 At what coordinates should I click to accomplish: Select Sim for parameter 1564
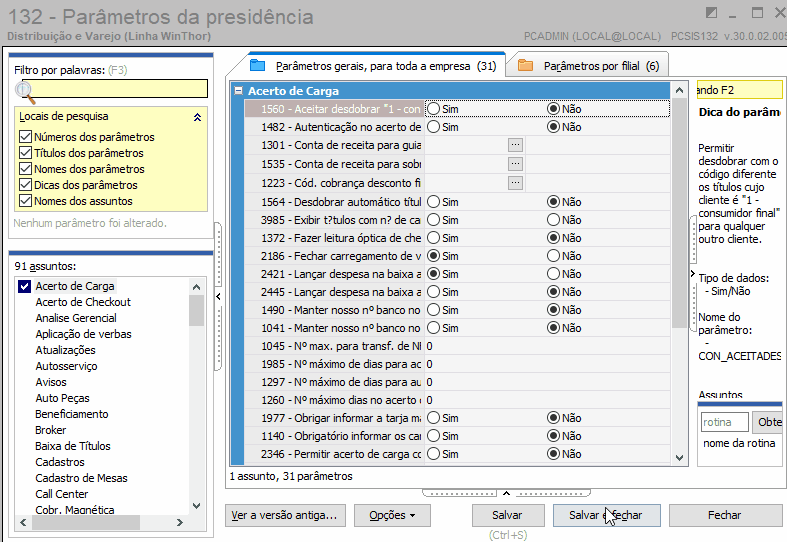(434, 202)
